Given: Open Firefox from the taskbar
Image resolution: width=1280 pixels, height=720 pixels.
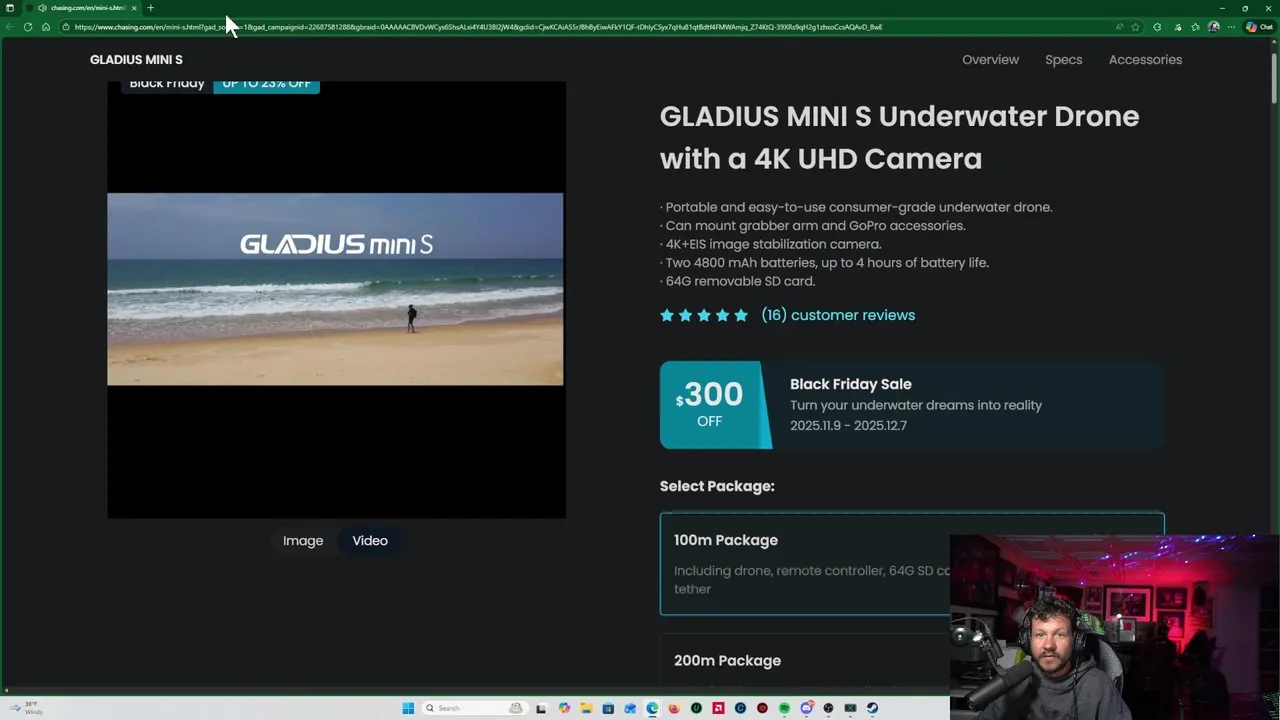Looking at the screenshot, I should tap(674, 708).
